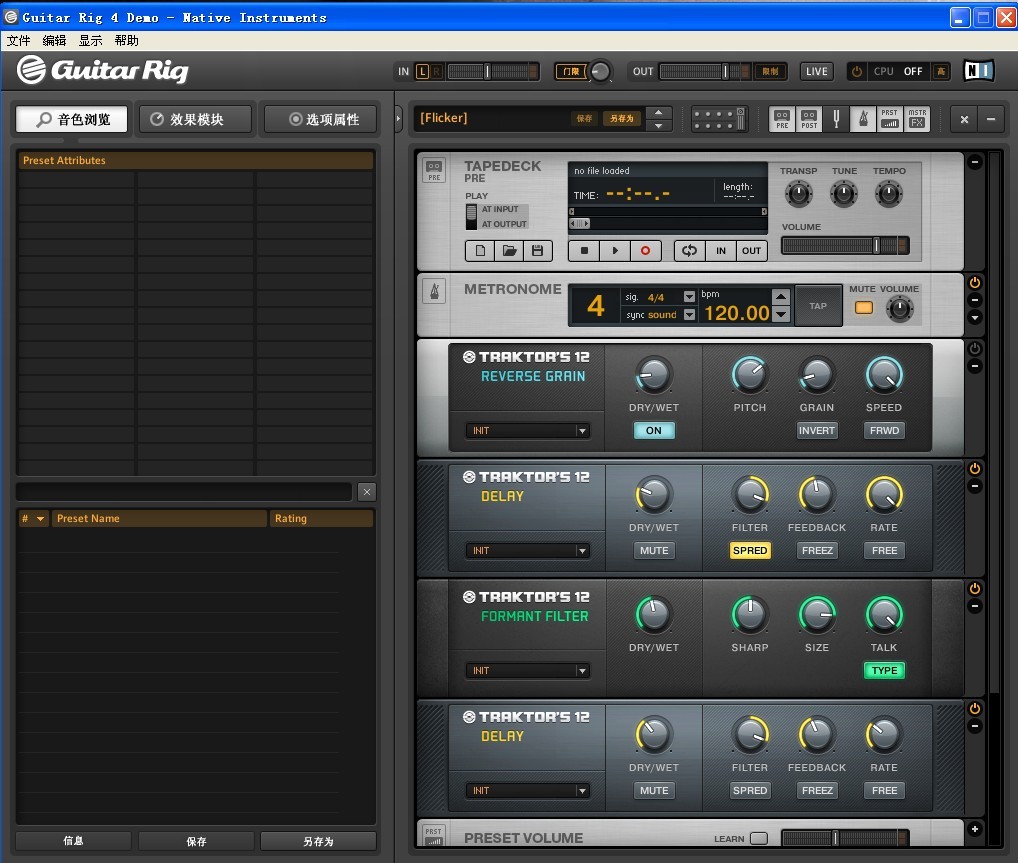
Task: Expand Metronome module with down arrow
Action: [x=975, y=318]
